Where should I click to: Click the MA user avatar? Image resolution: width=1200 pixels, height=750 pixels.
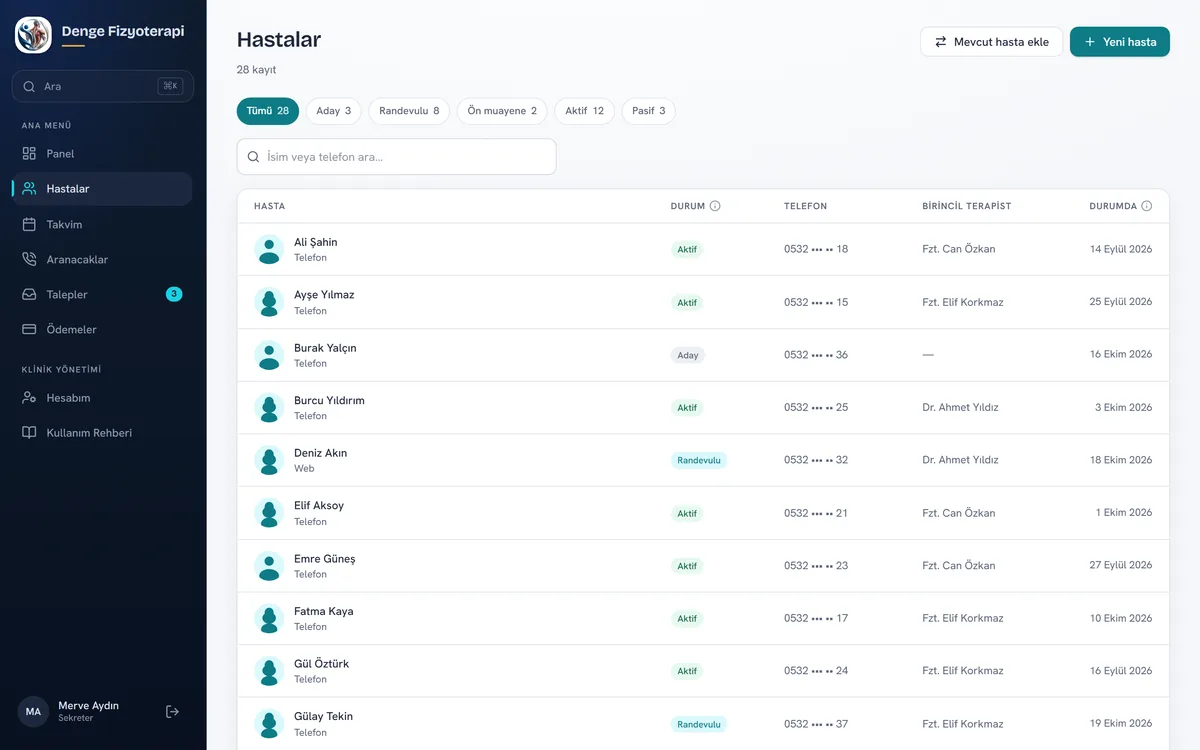tap(34, 712)
